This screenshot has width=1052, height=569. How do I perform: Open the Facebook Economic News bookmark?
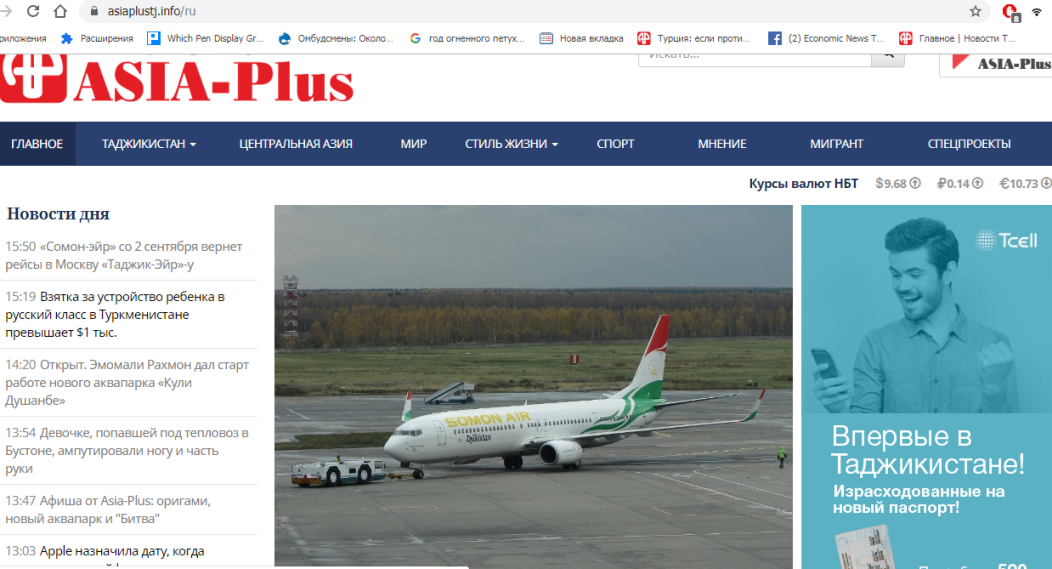(827, 38)
